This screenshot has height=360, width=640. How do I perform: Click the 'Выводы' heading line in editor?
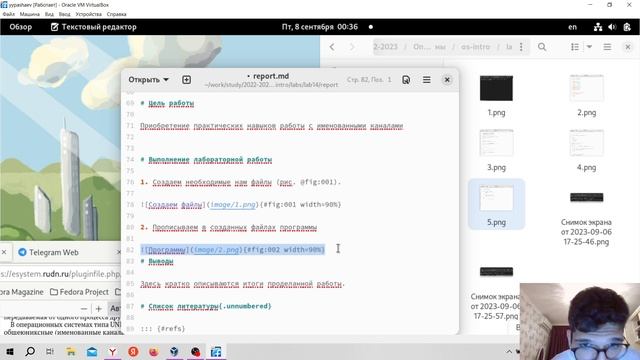click(x=157, y=261)
